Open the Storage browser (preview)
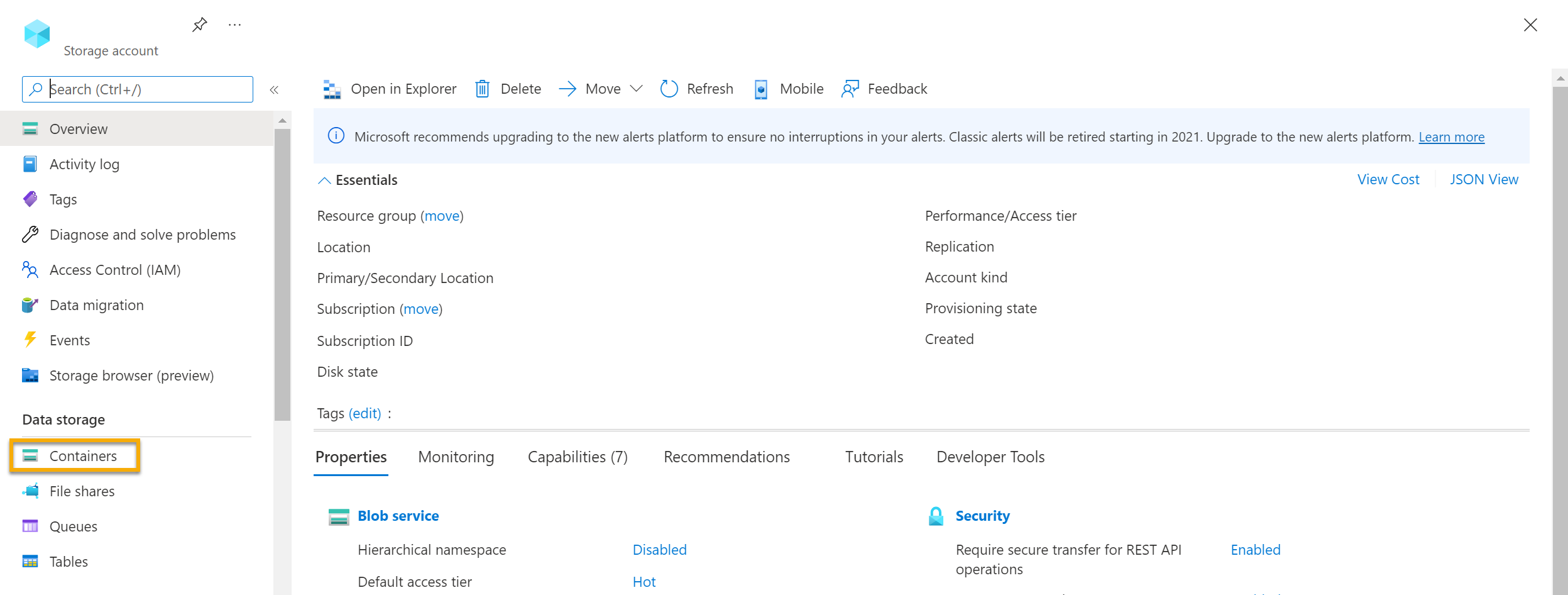 coord(131,375)
